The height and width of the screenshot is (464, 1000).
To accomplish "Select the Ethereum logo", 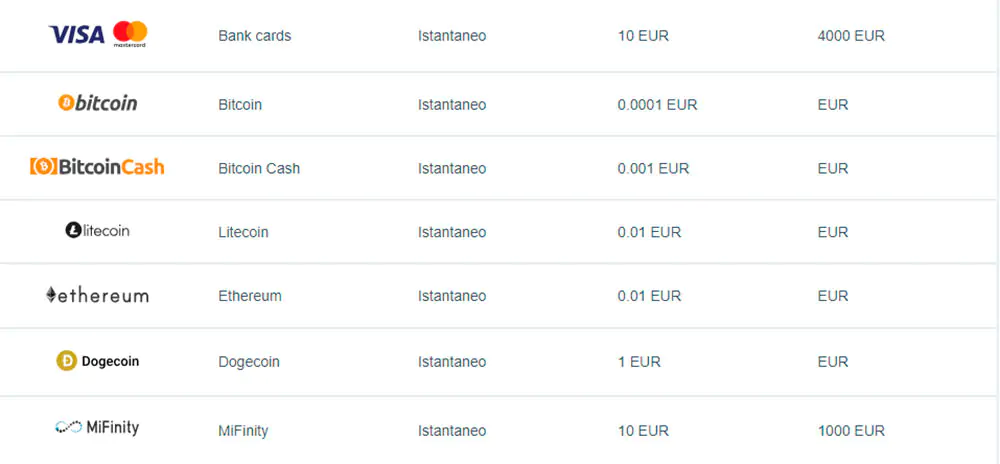I will [97, 295].
